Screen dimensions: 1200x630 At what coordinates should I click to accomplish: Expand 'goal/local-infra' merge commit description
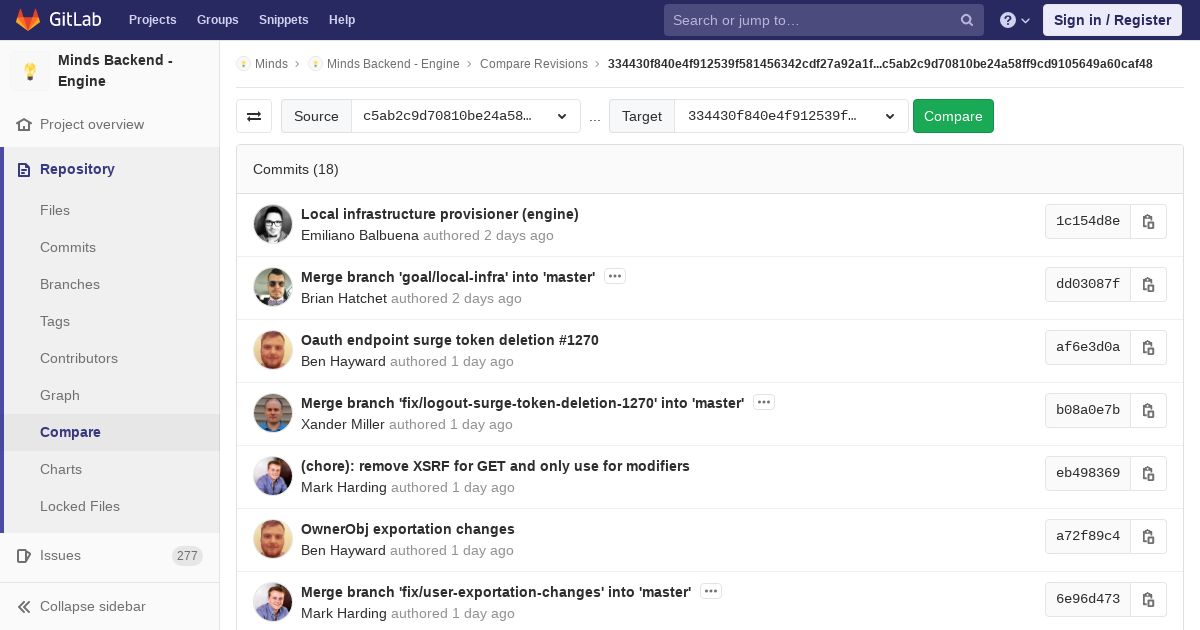coord(615,276)
